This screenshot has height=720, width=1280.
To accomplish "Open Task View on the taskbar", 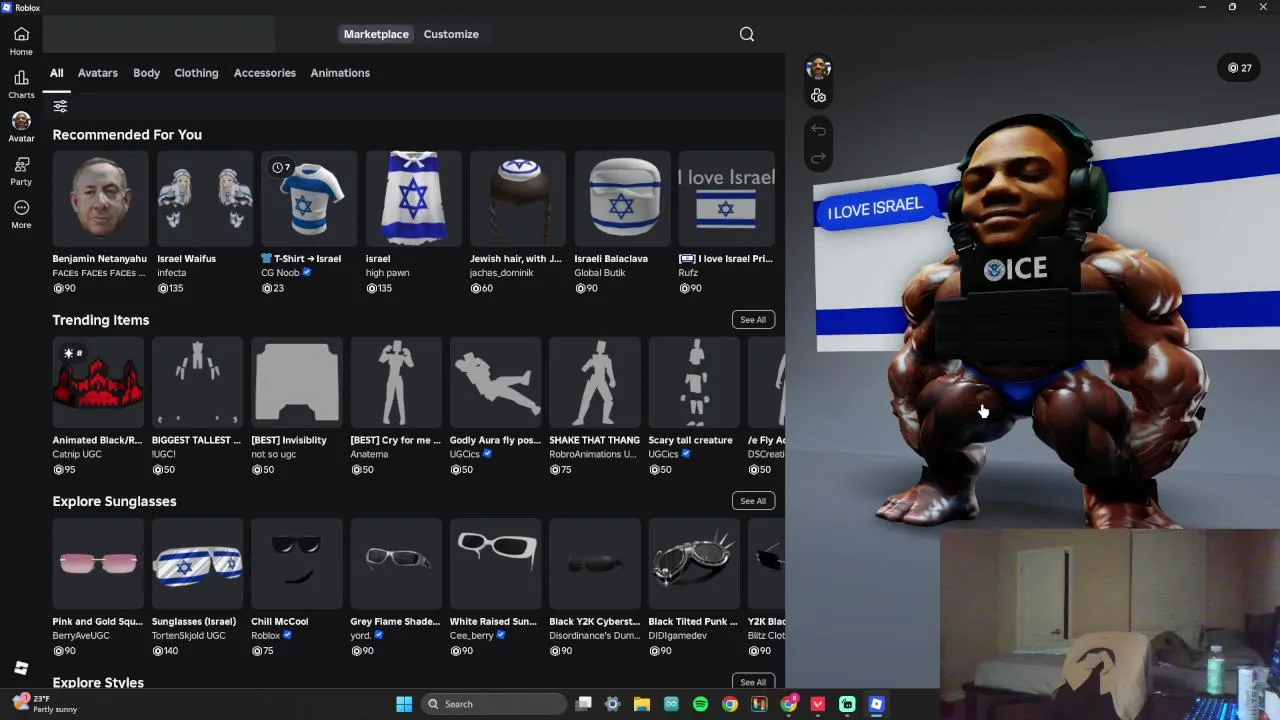I will pos(584,704).
